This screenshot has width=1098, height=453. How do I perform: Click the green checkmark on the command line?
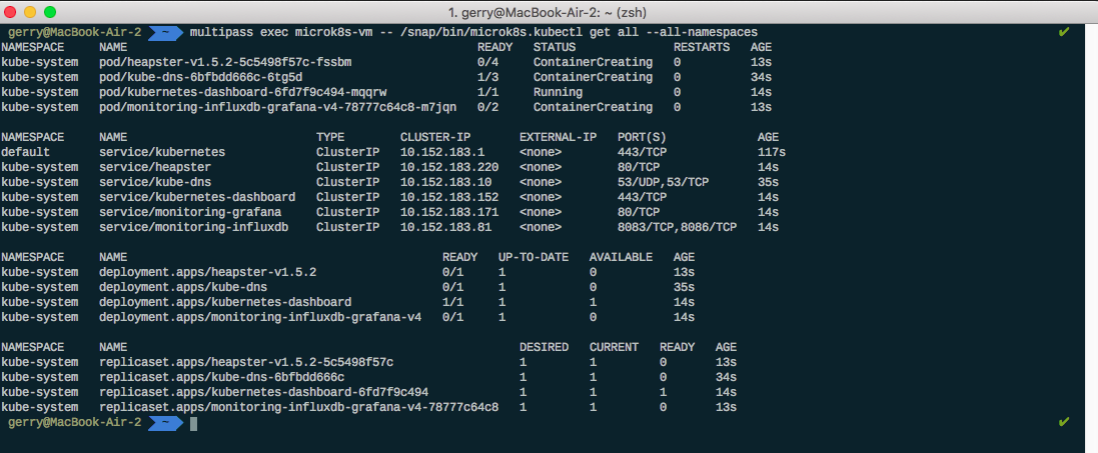tap(1063, 32)
